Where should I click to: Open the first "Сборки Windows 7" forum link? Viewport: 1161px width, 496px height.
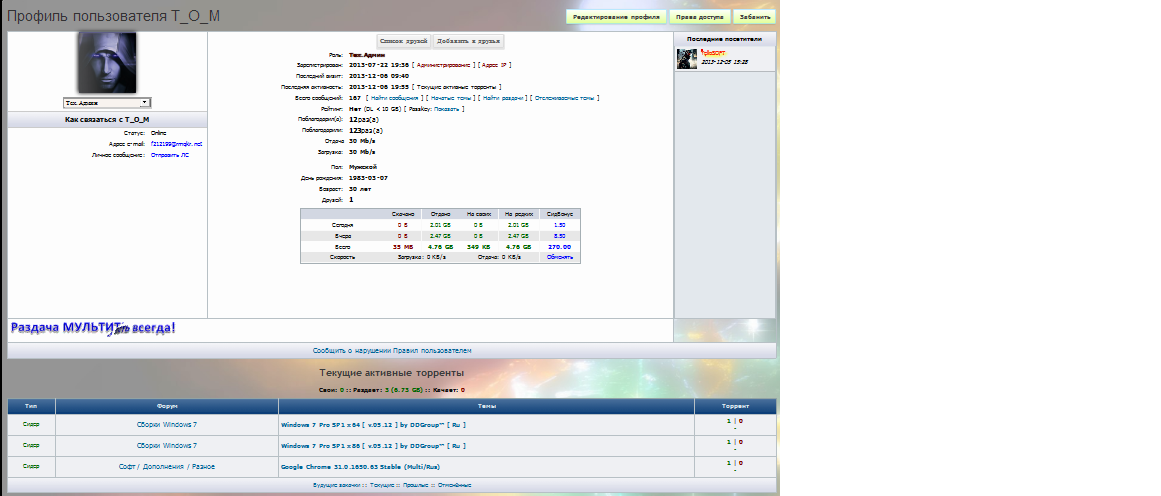click(x=167, y=425)
